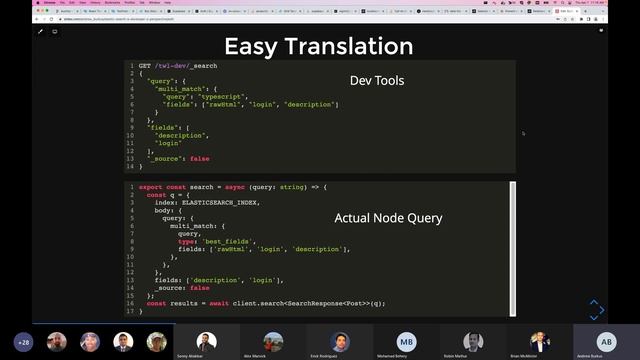Click the browser forward arrow
640x360 pixels.
(x=44, y=19)
